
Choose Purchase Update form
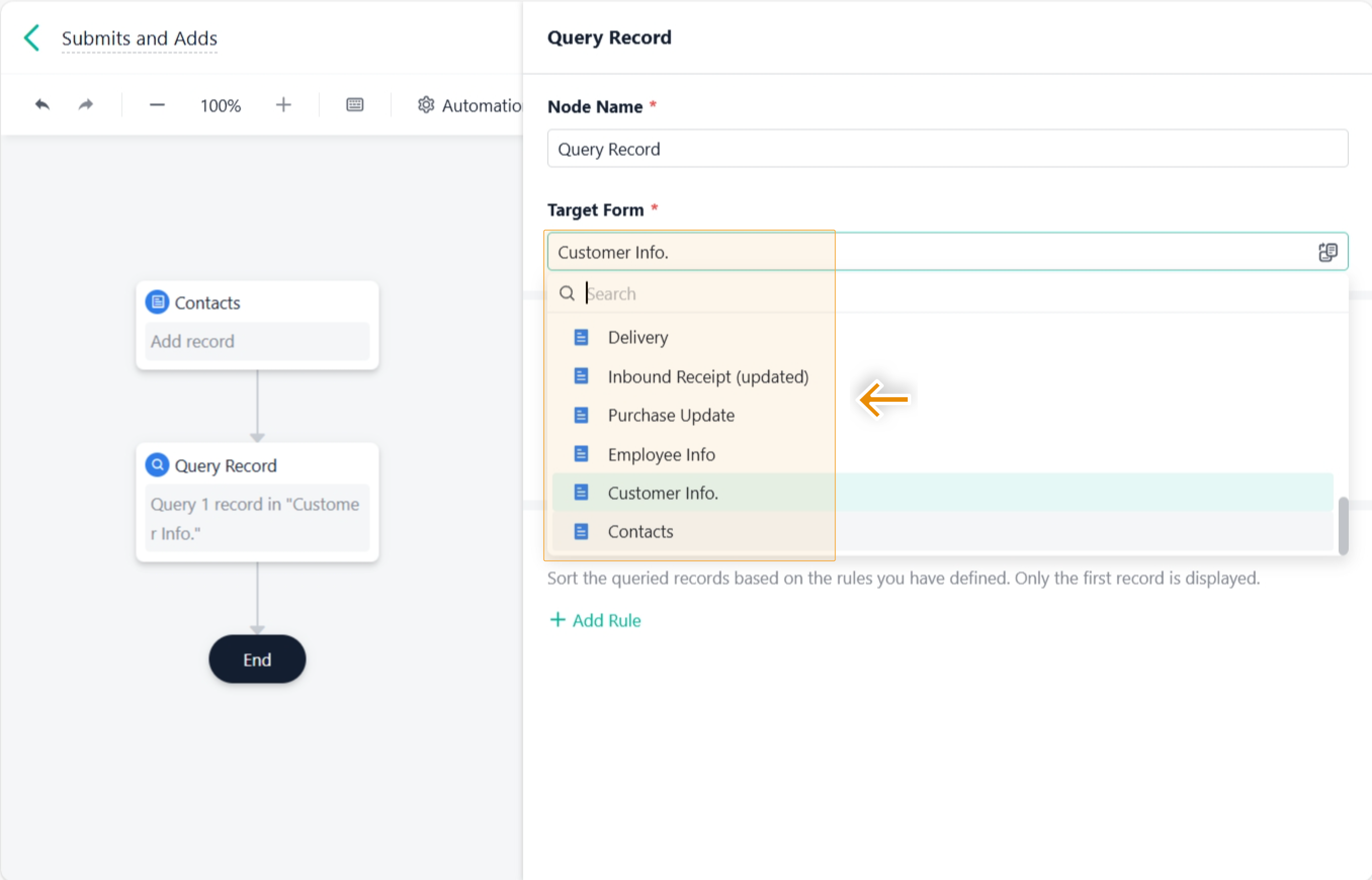(x=943, y=415)
